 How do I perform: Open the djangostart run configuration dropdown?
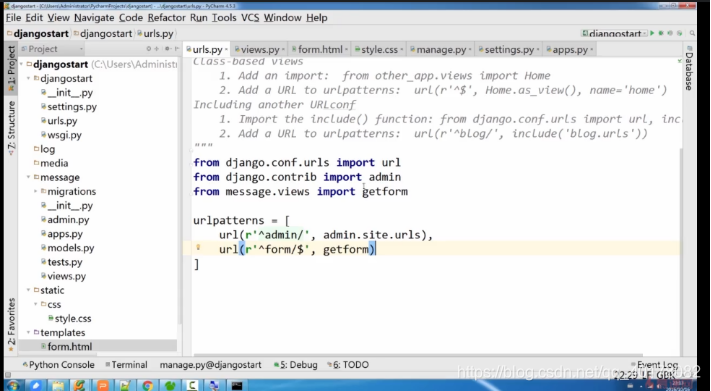point(614,33)
